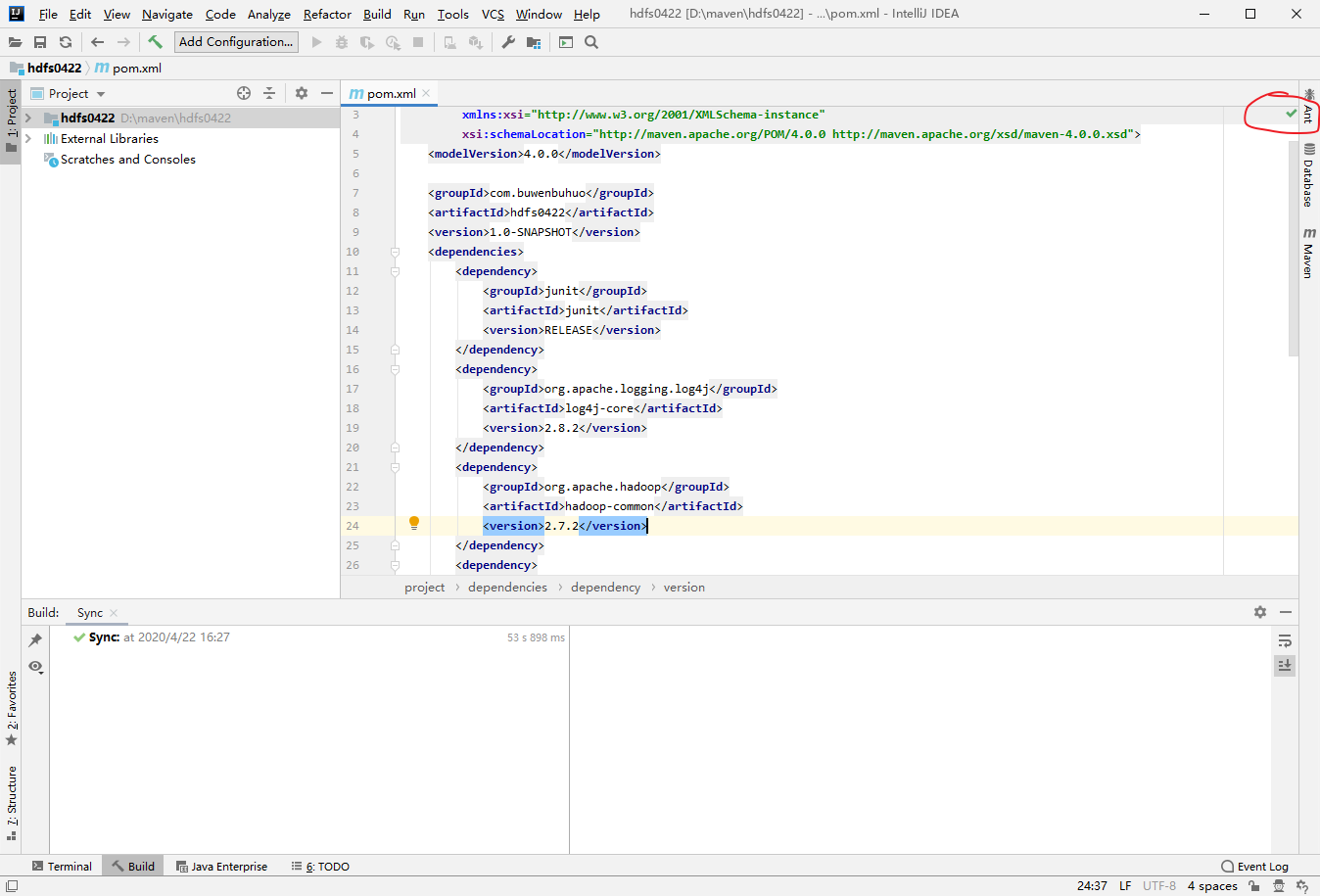Screen dimensions: 1320x896
Task: Open the eye view-filter dropdown in Build panel
Action: point(35,667)
